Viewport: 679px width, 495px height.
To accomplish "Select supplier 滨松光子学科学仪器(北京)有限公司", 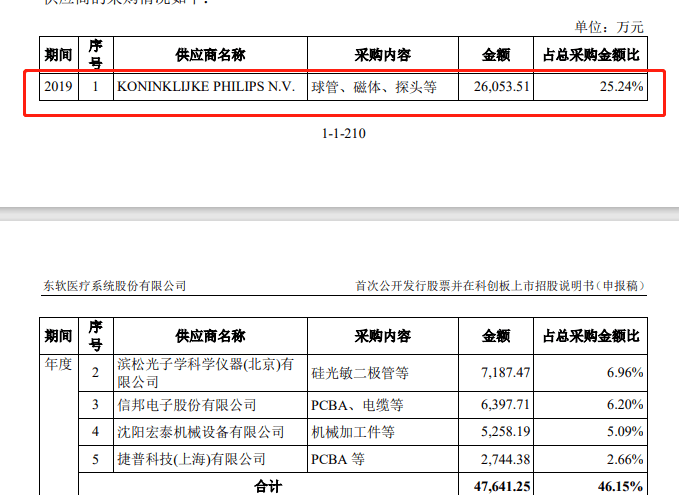I will 205,373.
